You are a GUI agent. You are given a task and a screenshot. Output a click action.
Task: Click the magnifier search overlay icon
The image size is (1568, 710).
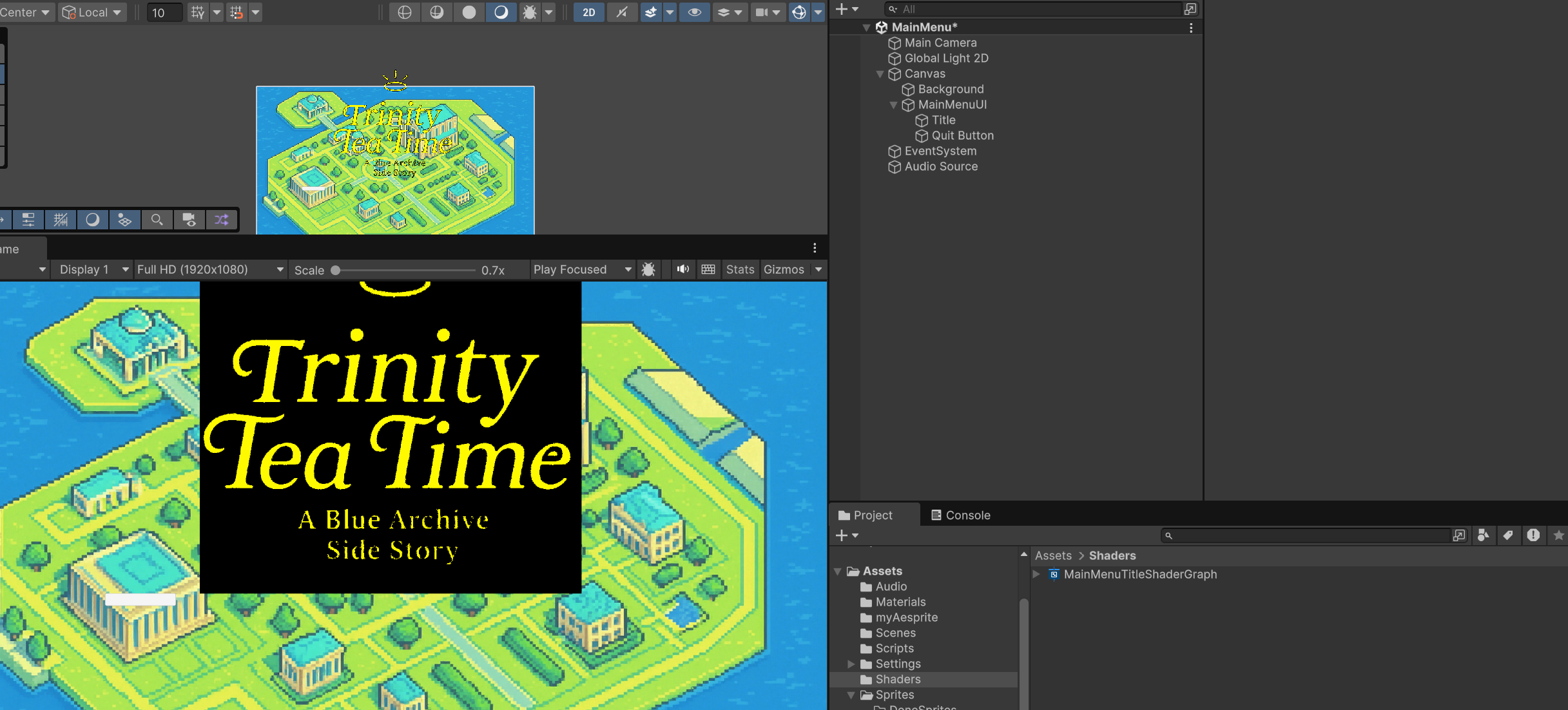tap(157, 220)
